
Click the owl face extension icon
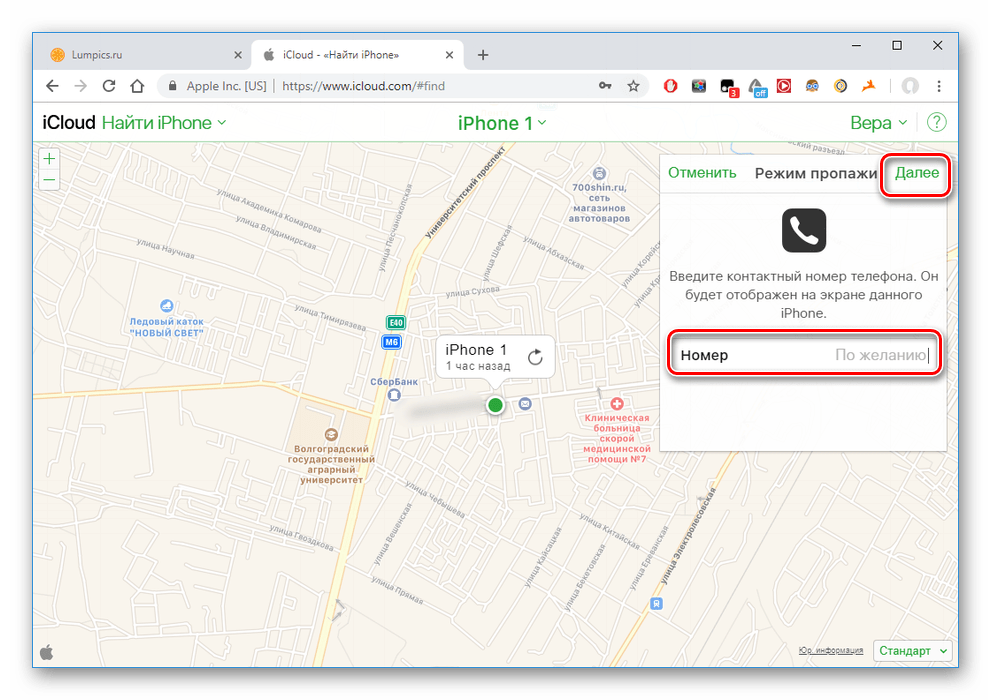tap(812, 86)
